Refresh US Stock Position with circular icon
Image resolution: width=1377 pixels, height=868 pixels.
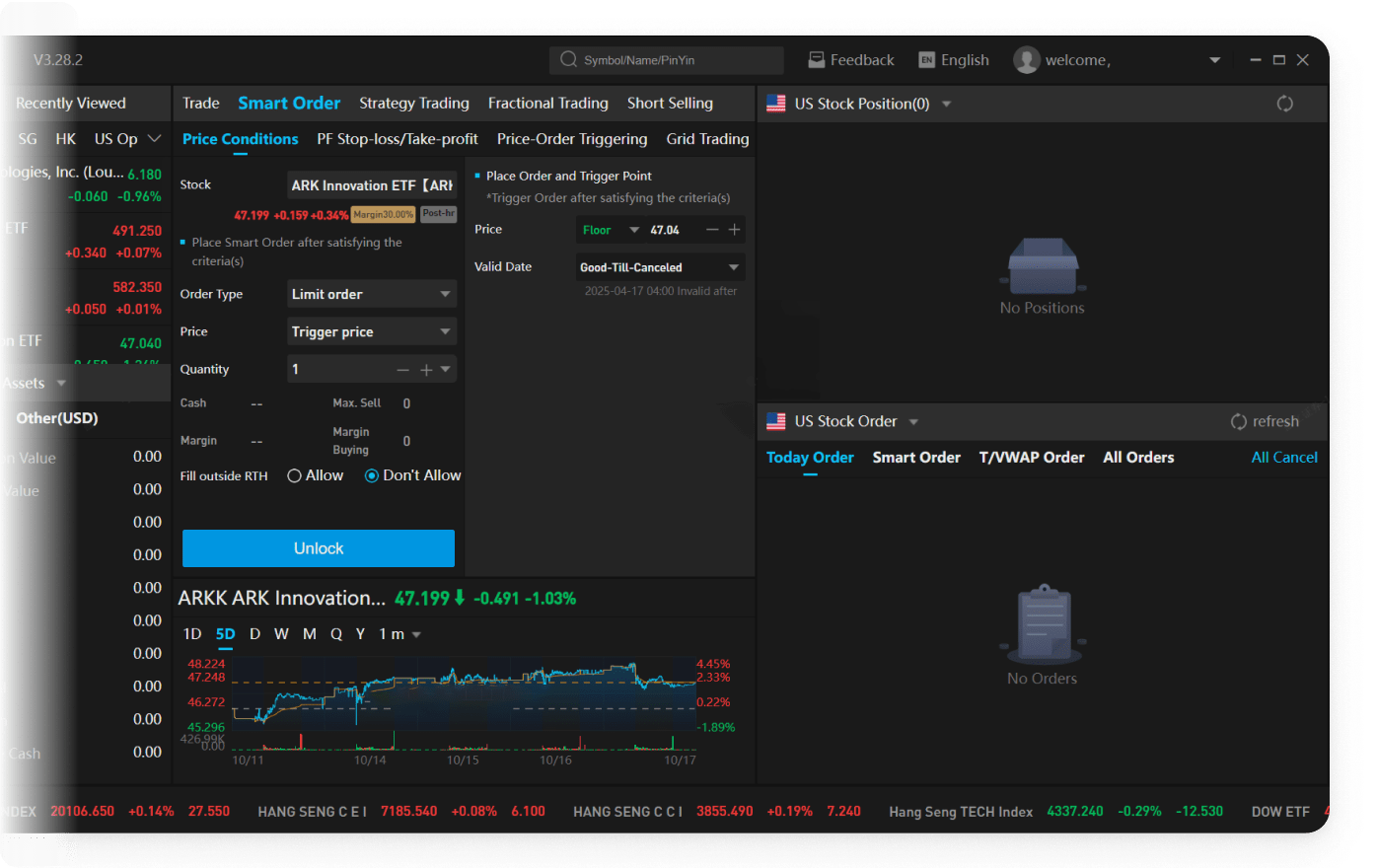click(1284, 104)
